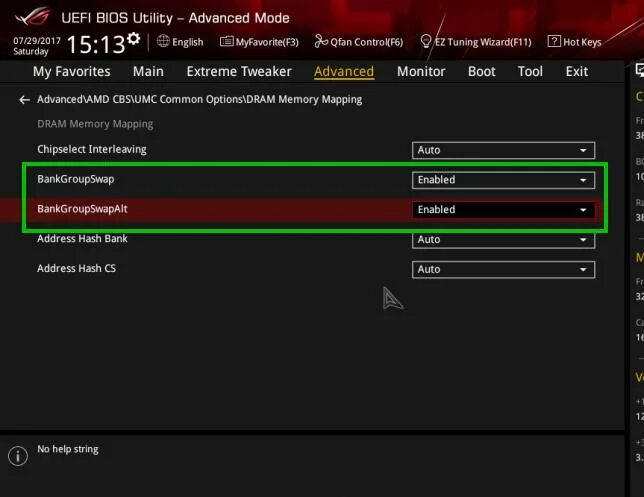Click the ROG logo at top left
The height and width of the screenshot is (497, 644).
pyautogui.click(x=32, y=17)
